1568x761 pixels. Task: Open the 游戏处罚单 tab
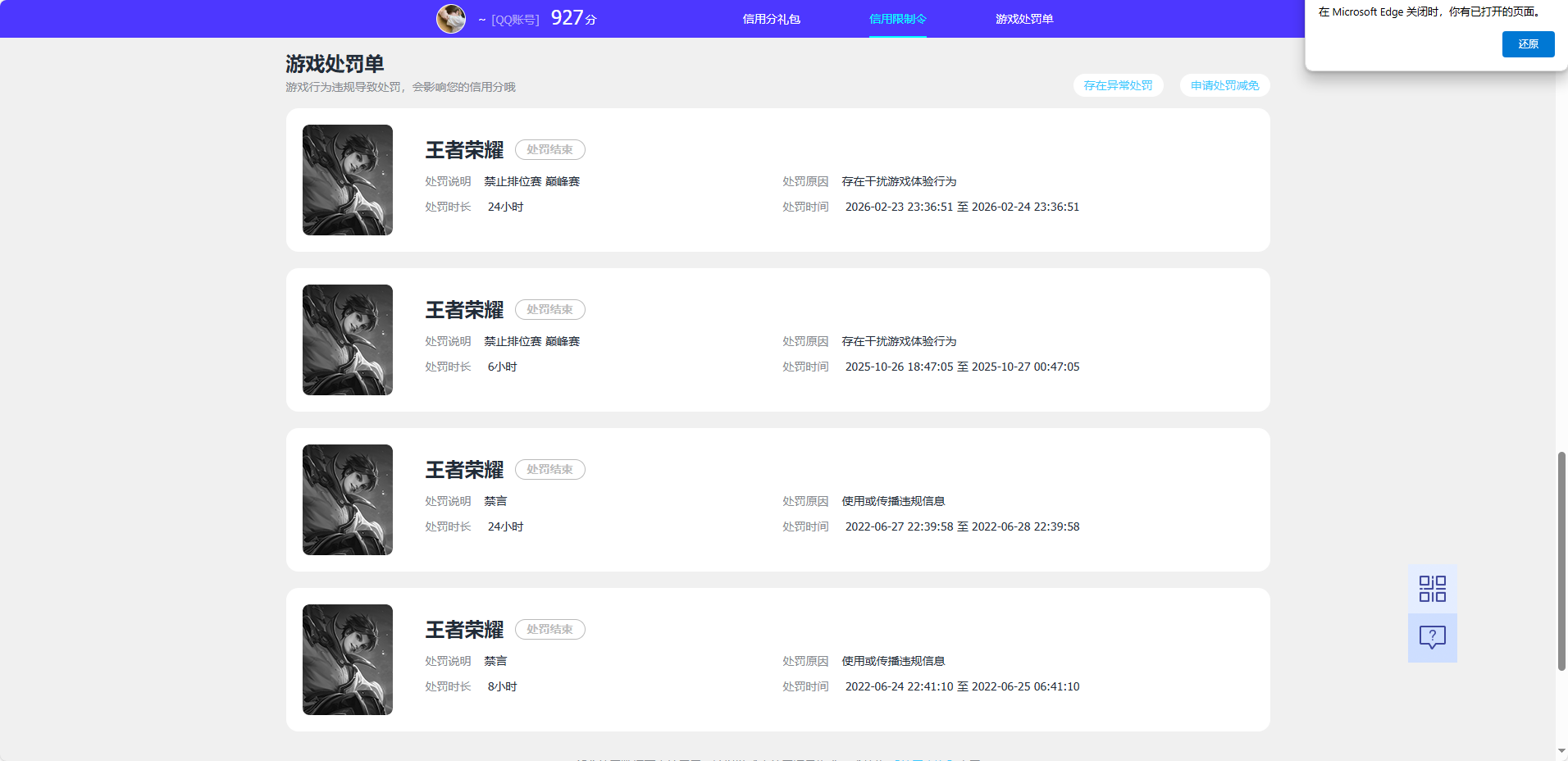[x=1024, y=19]
